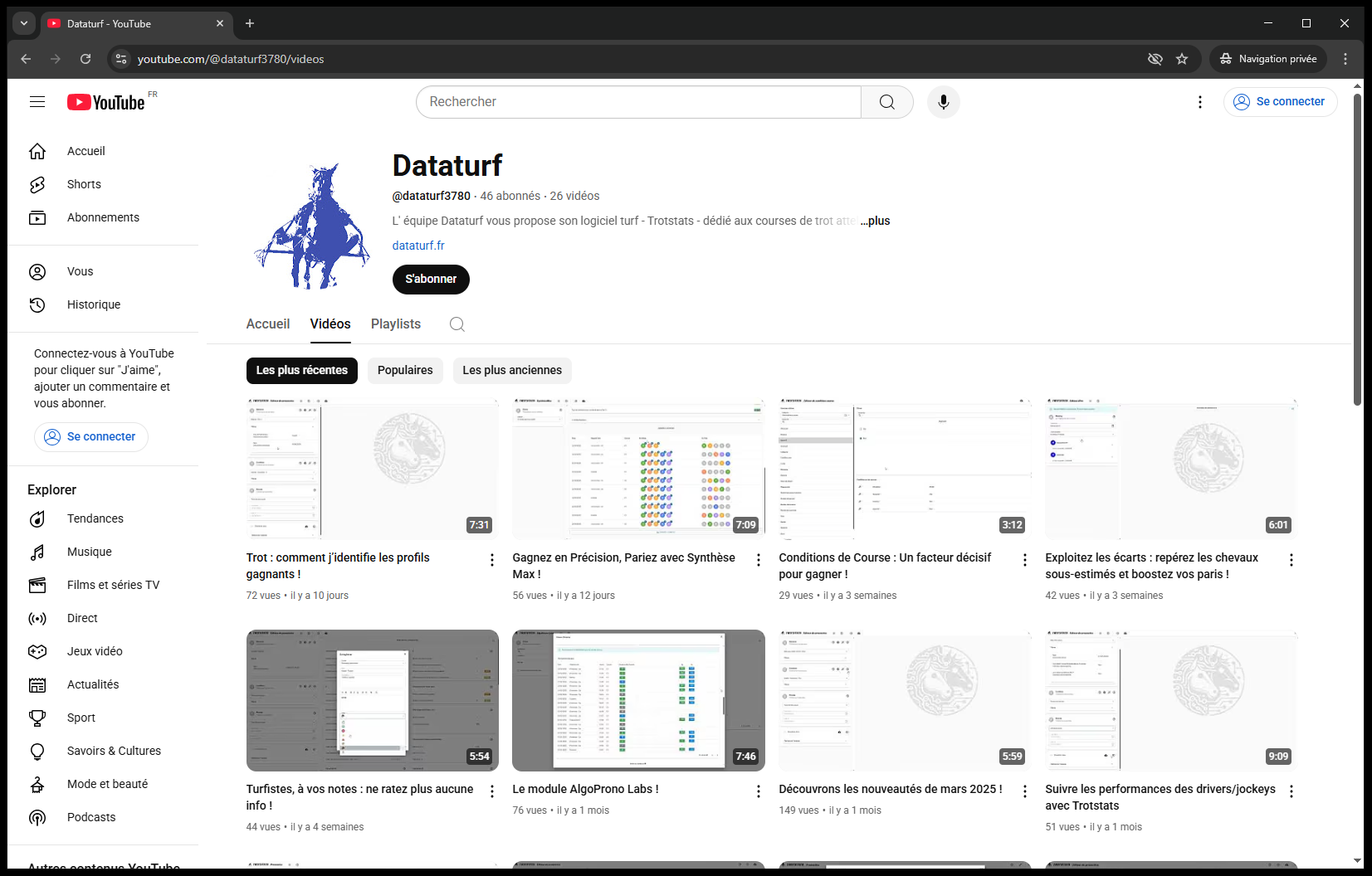Switch to Playlists channel tab
This screenshot has height=876, width=1372.
pos(396,324)
